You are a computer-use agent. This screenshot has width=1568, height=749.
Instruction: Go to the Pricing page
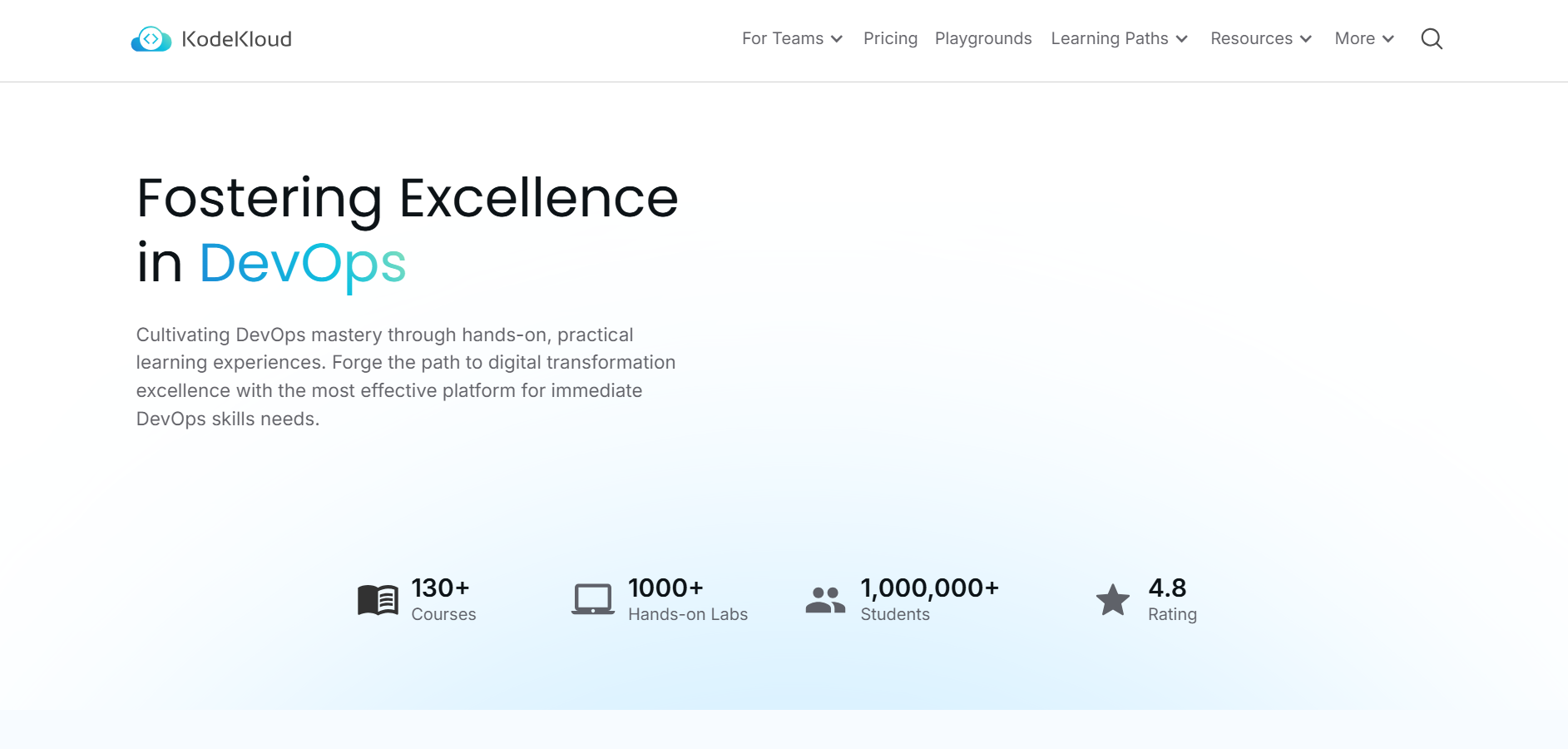890,38
